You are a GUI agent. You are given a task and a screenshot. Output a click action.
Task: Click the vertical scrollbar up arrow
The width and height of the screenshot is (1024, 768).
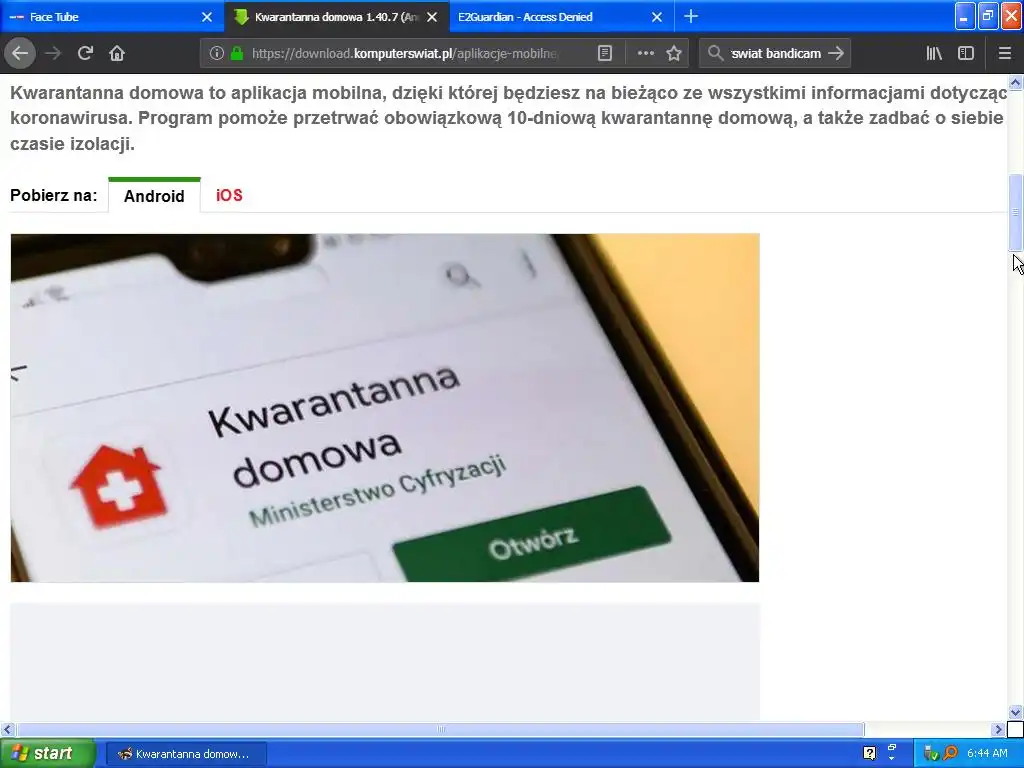(x=1016, y=83)
